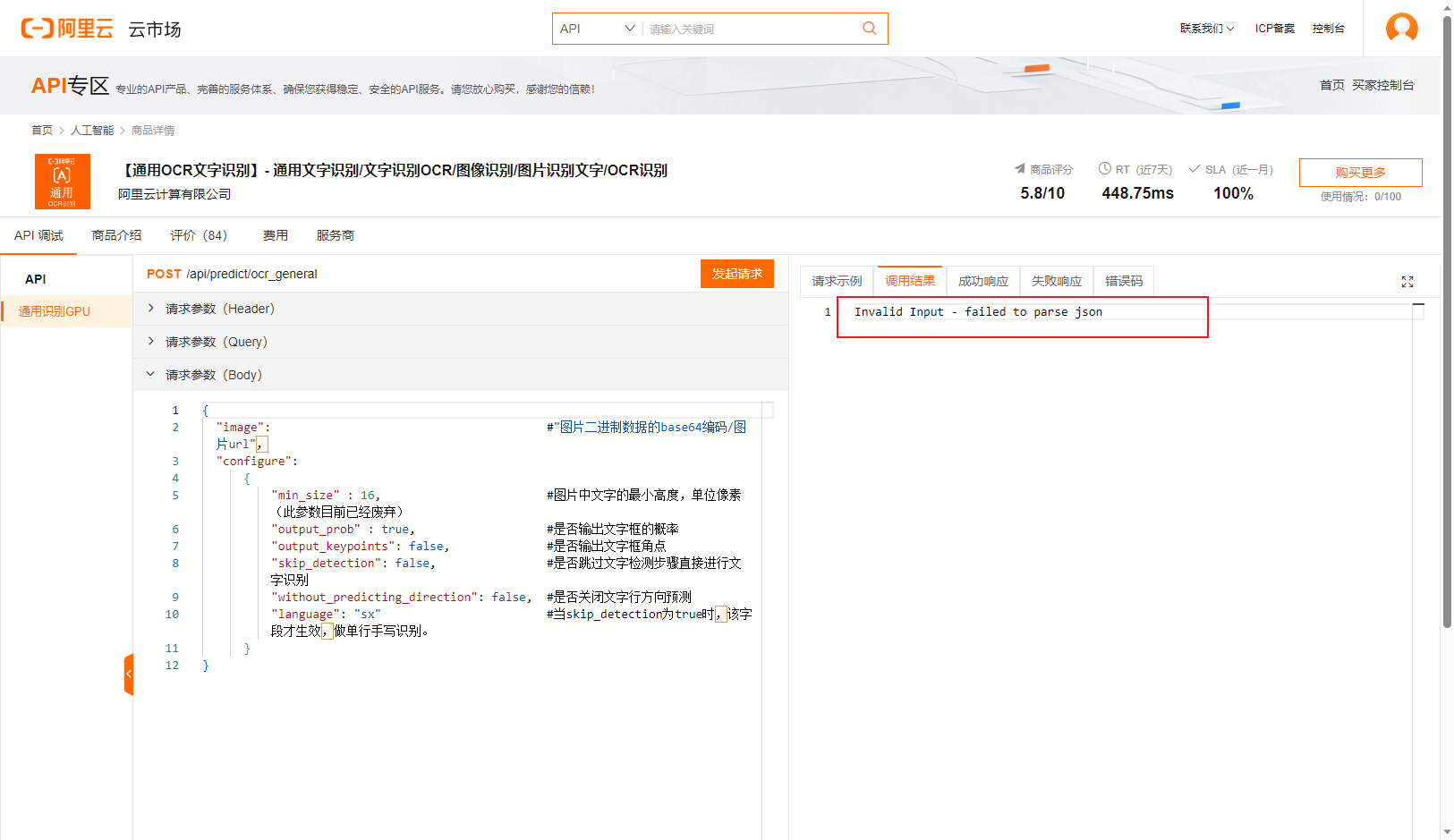The width and height of the screenshot is (1454, 840).
Task: Select the 成功响应 tab
Action: [x=983, y=281]
